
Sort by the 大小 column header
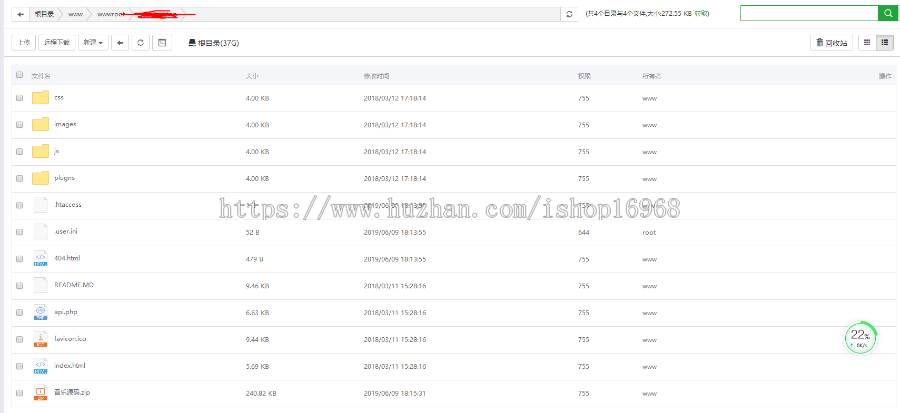click(x=252, y=76)
